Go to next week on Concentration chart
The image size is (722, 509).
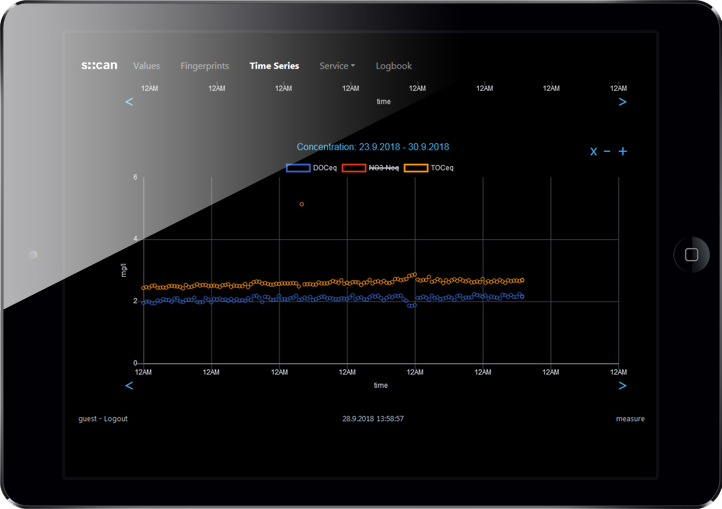pos(622,386)
